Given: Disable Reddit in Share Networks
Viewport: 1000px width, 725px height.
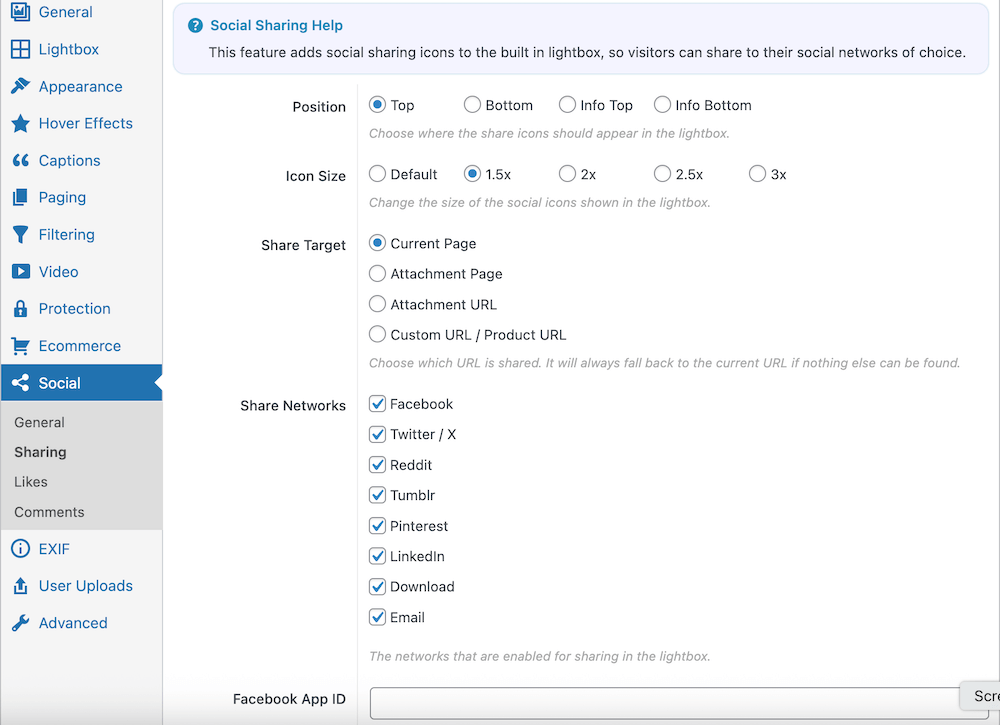Looking at the screenshot, I should [x=377, y=464].
